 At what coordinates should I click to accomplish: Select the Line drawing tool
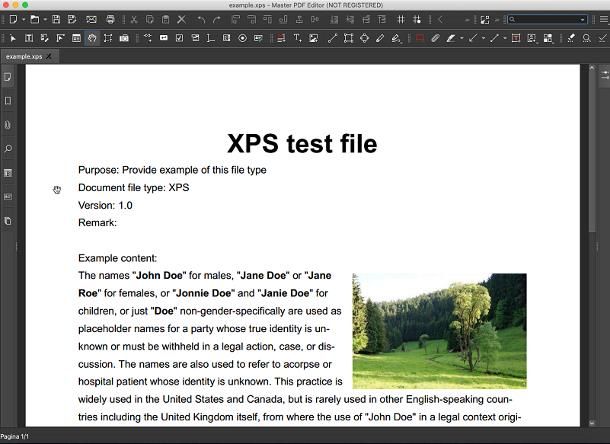332,38
